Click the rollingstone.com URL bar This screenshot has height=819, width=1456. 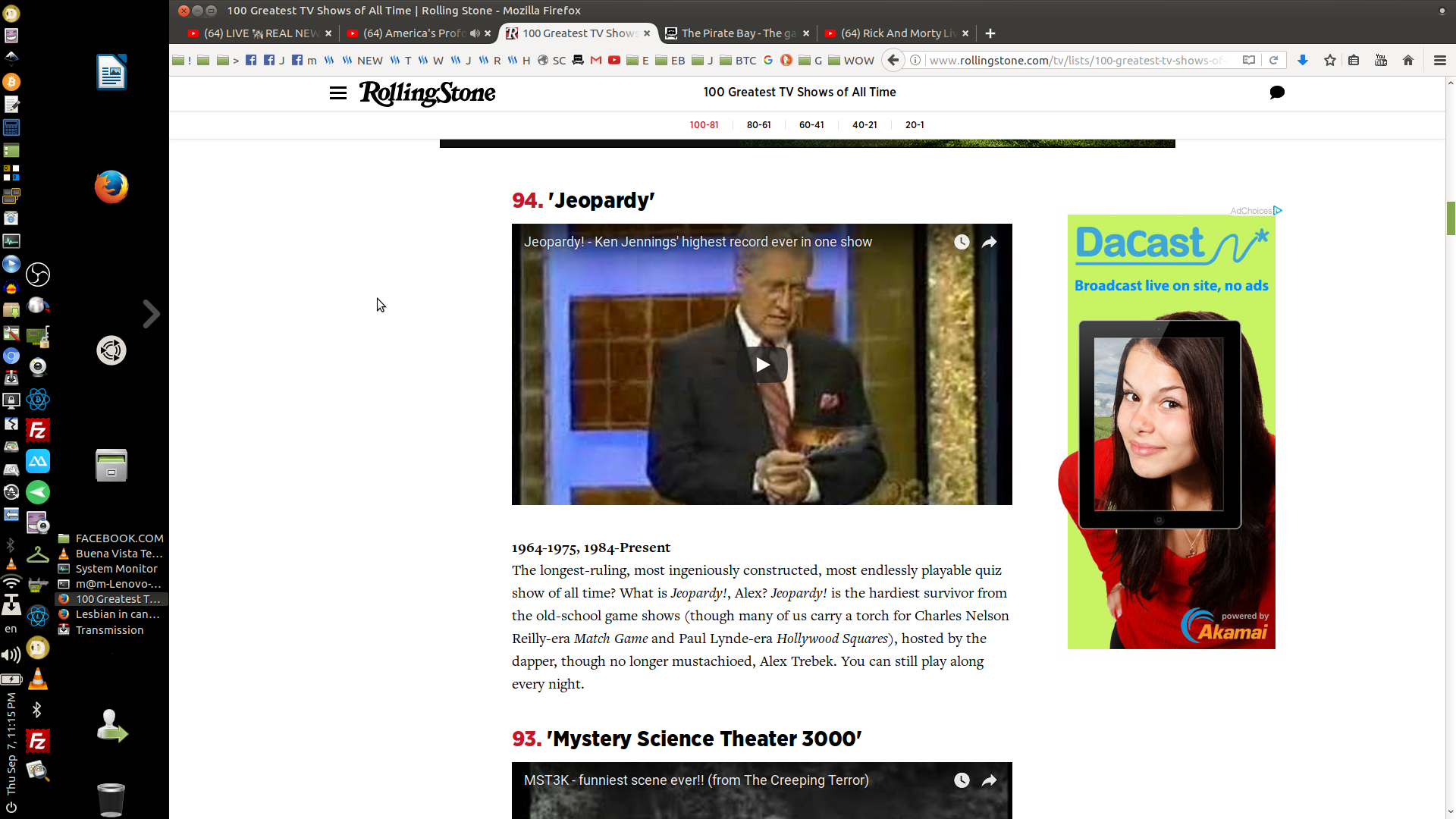(x=1077, y=61)
